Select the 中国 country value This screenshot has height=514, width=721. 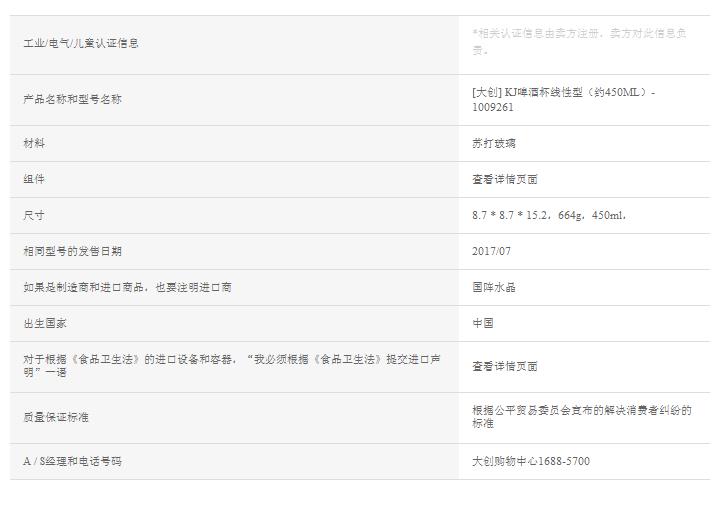[x=483, y=323]
